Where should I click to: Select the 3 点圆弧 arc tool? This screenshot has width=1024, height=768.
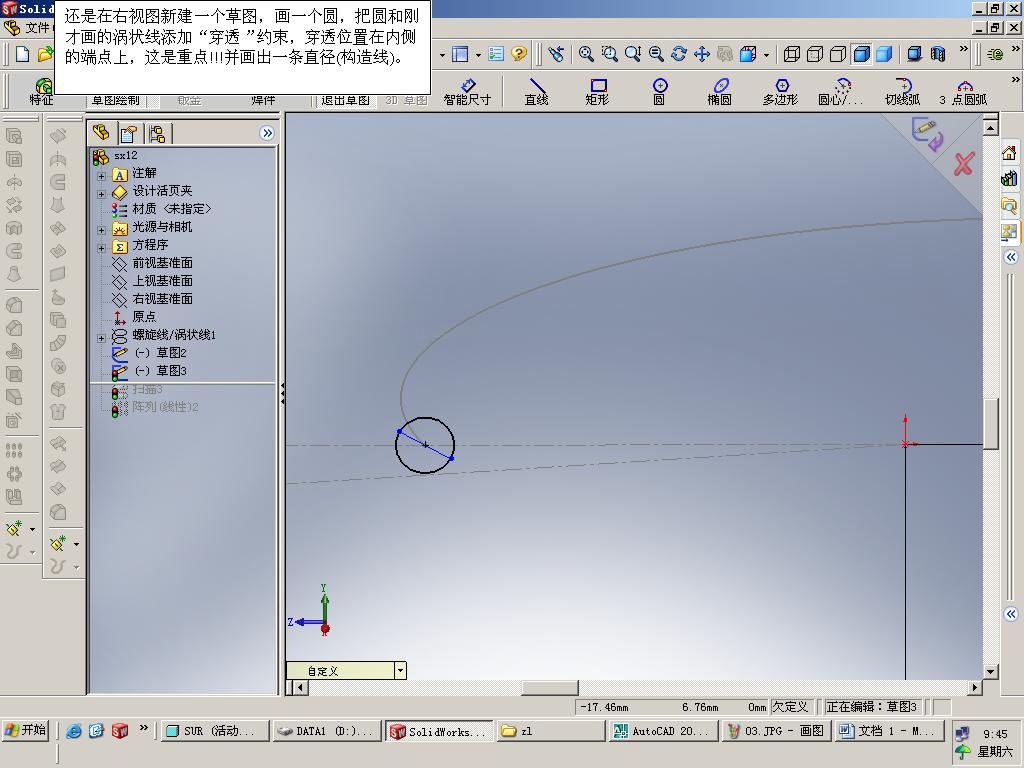963,91
